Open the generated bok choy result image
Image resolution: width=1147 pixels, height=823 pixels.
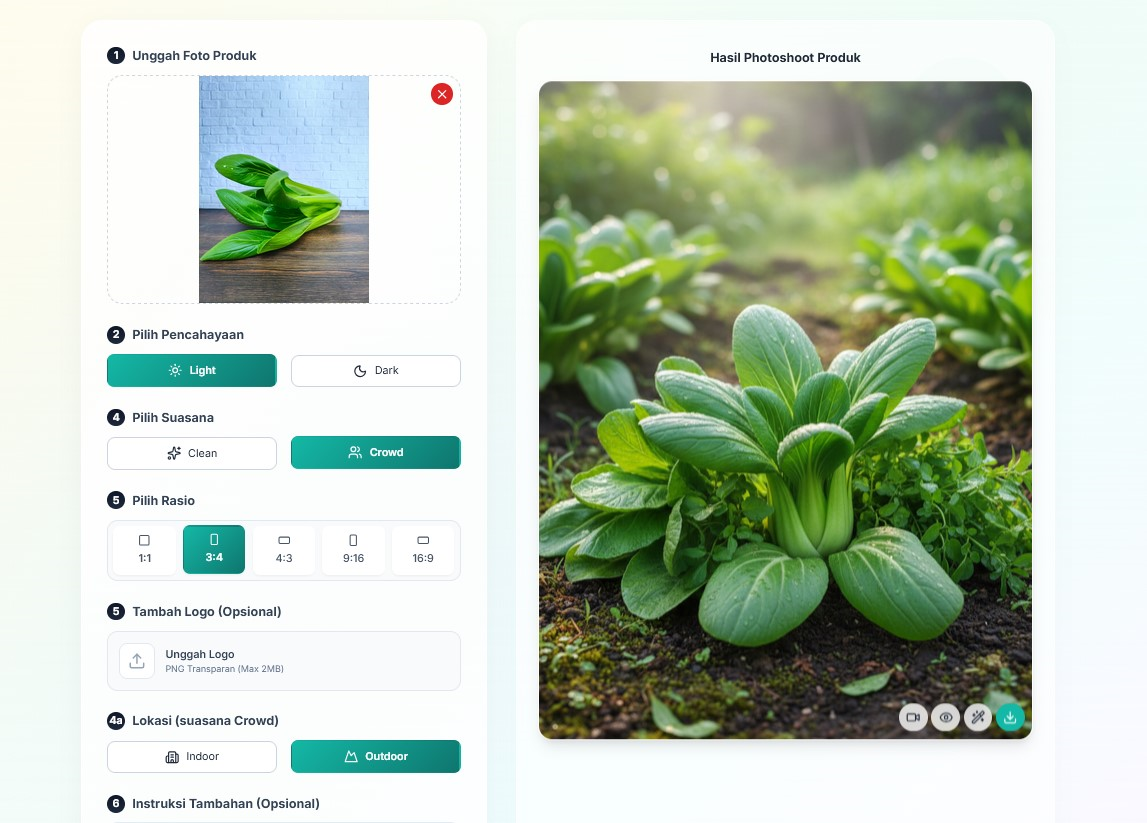coord(785,410)
